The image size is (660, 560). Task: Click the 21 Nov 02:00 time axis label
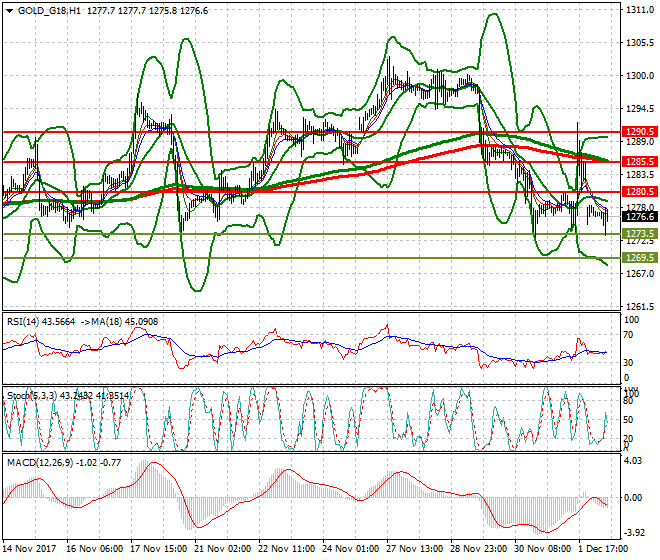(223, 549)
